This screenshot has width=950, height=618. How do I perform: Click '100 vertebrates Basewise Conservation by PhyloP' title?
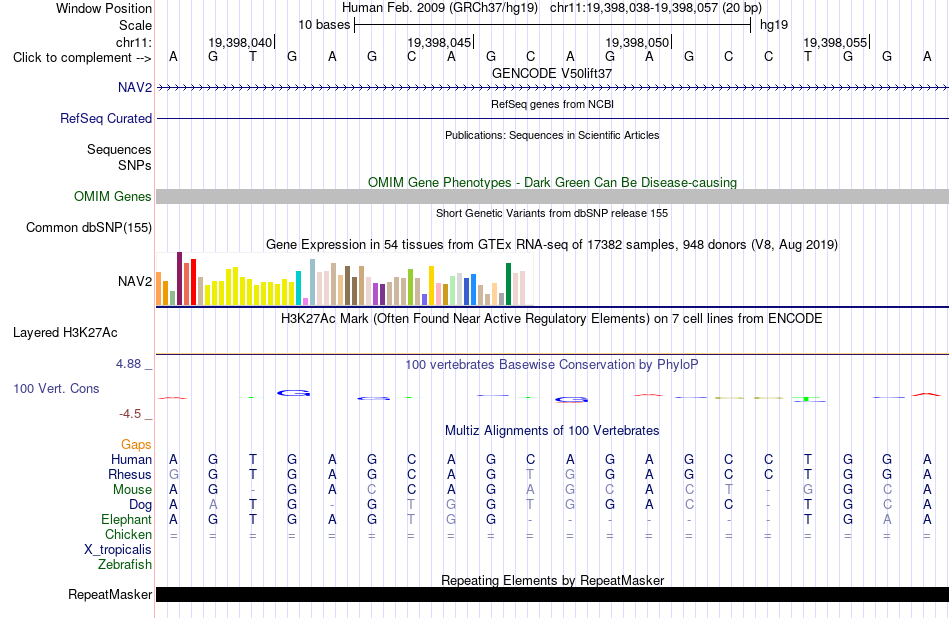coord(552,365)
